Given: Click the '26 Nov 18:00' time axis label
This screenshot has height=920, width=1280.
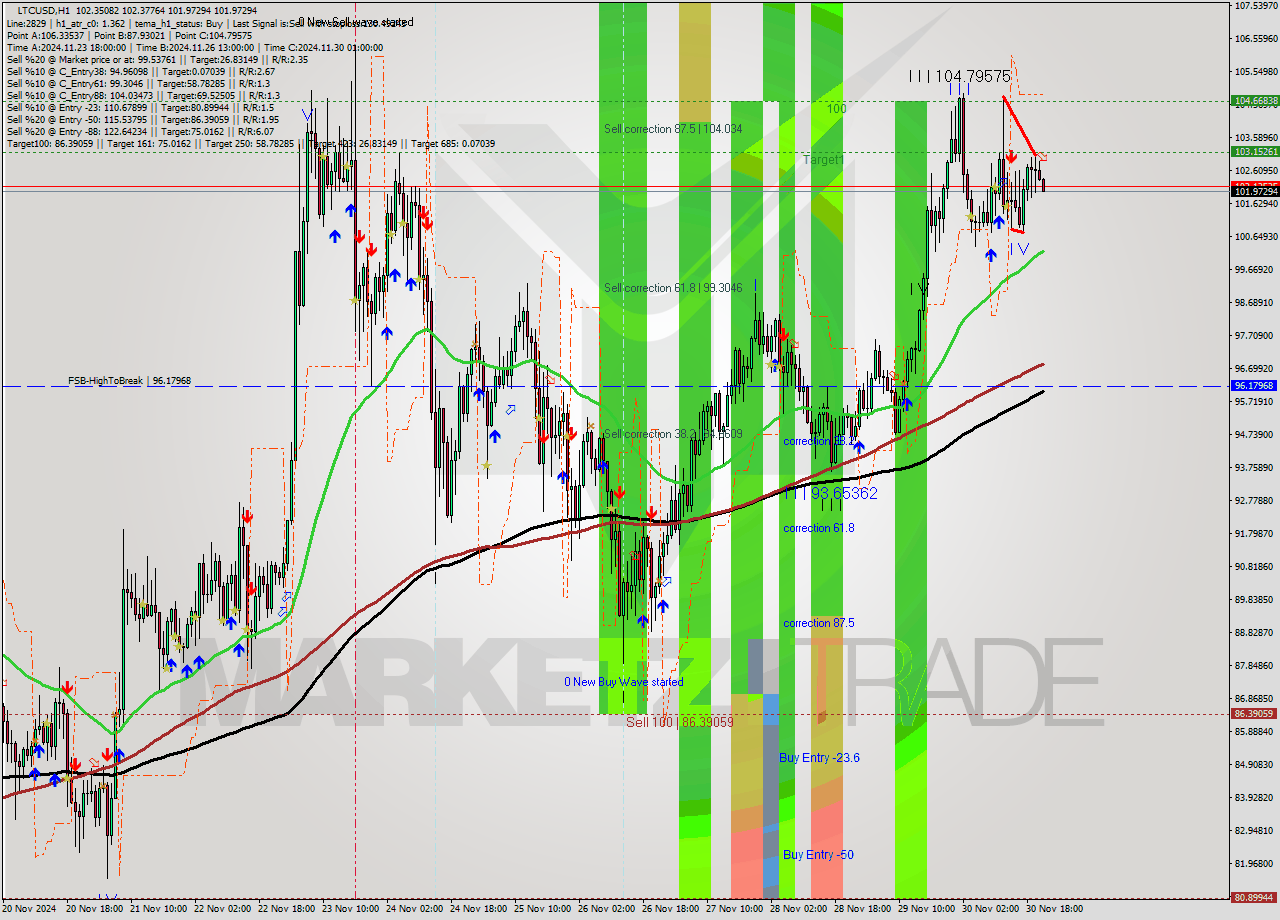Looking at the screenshot, I should click(672, 909).
